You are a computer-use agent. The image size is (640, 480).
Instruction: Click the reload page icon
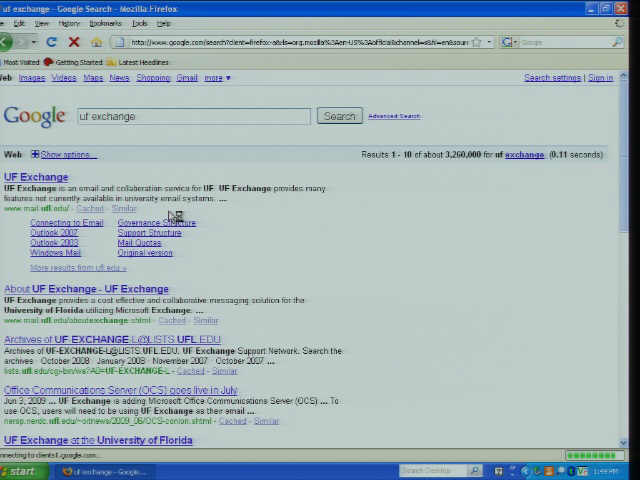coord(51,42)
